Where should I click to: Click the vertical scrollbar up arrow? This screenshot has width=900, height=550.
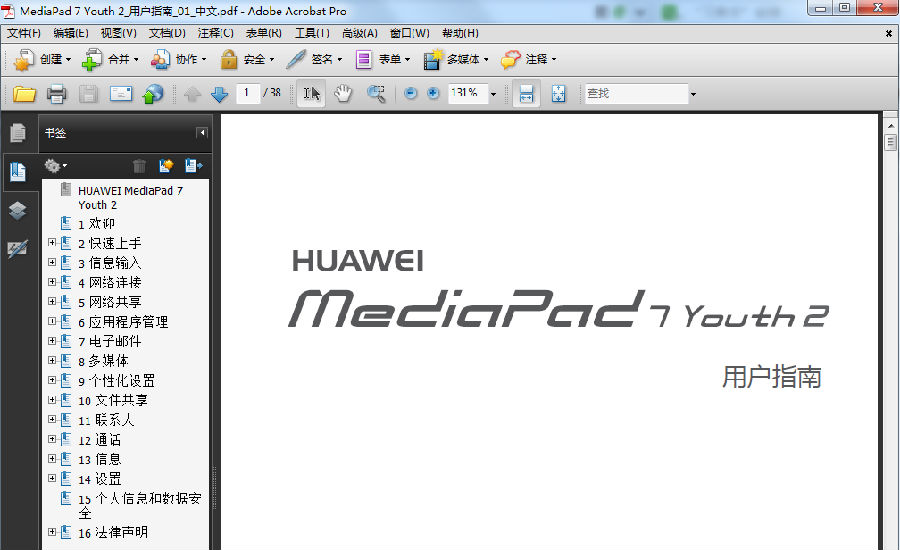(890, 125)
